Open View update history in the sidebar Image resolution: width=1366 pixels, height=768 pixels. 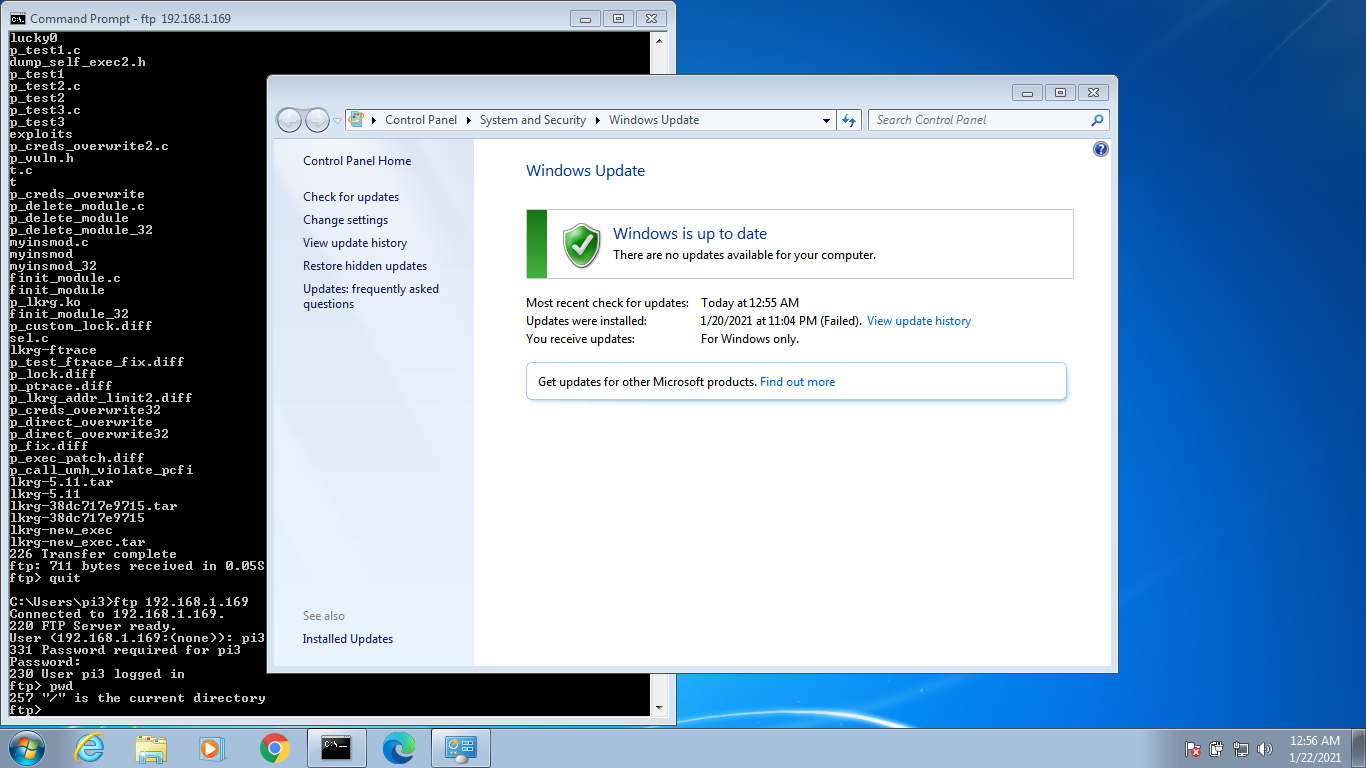(x=355, y=243)
